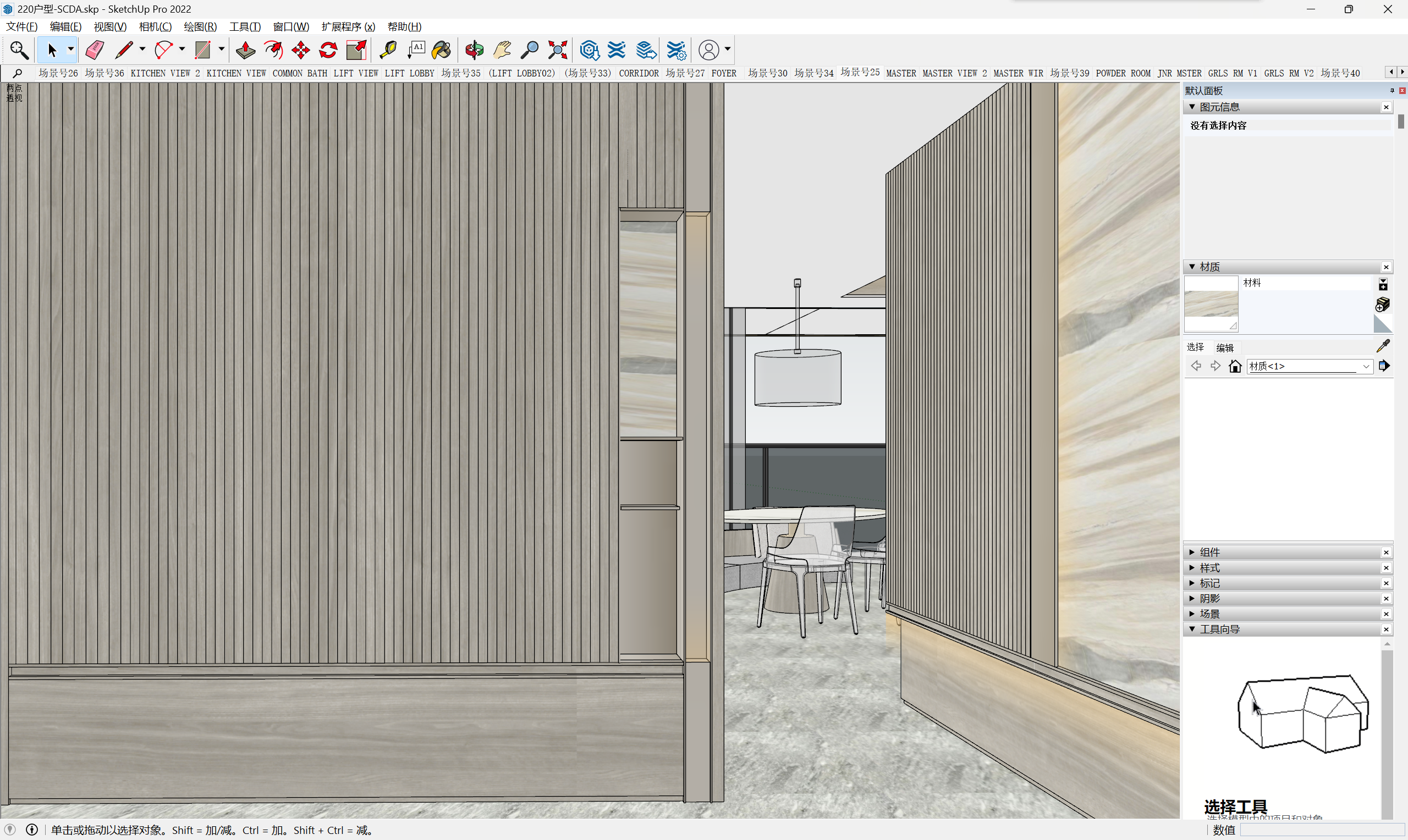Screen dimensions: 1408x840
Task: Click default material triangle swatch
Action: (1383, 324)
